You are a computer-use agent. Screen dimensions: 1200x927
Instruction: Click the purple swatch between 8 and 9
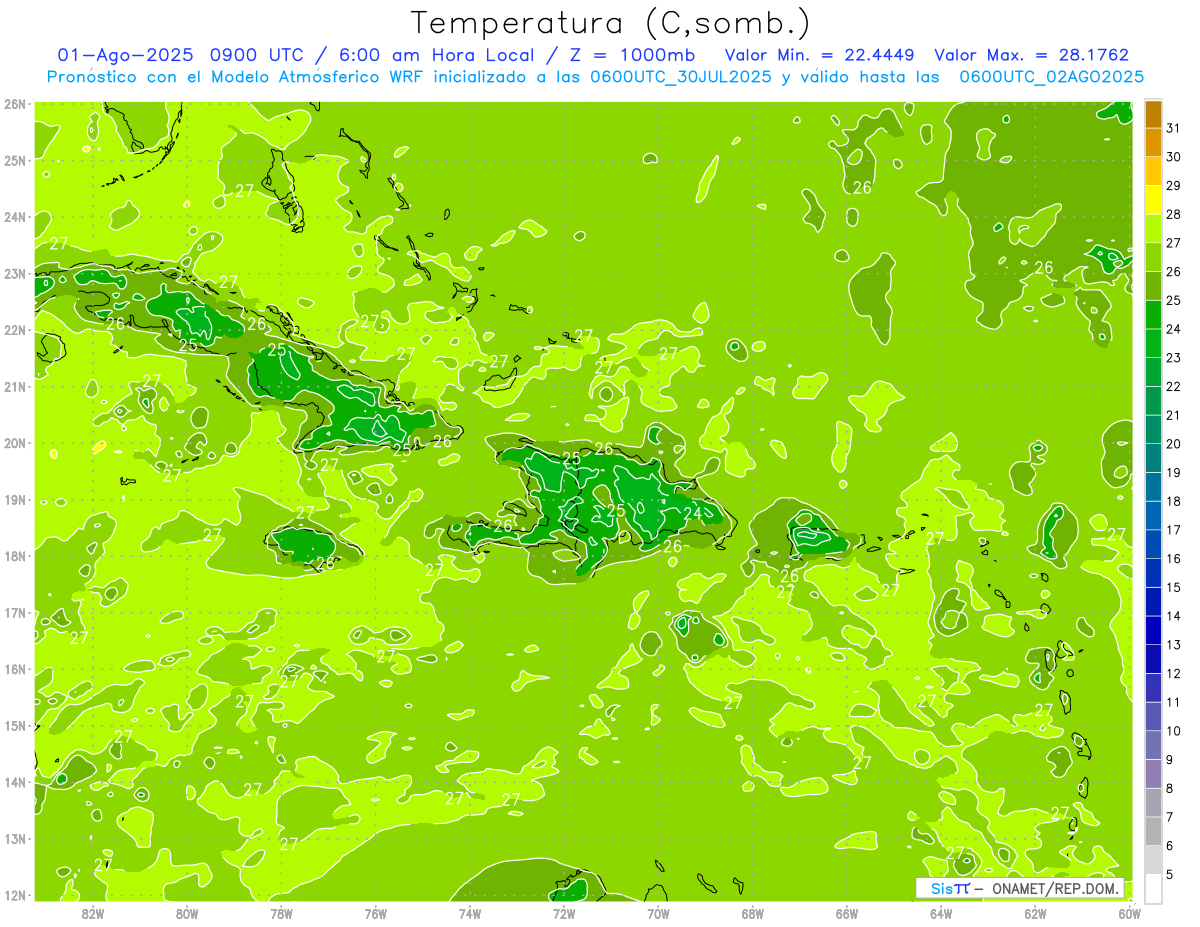click(1153, 773)
